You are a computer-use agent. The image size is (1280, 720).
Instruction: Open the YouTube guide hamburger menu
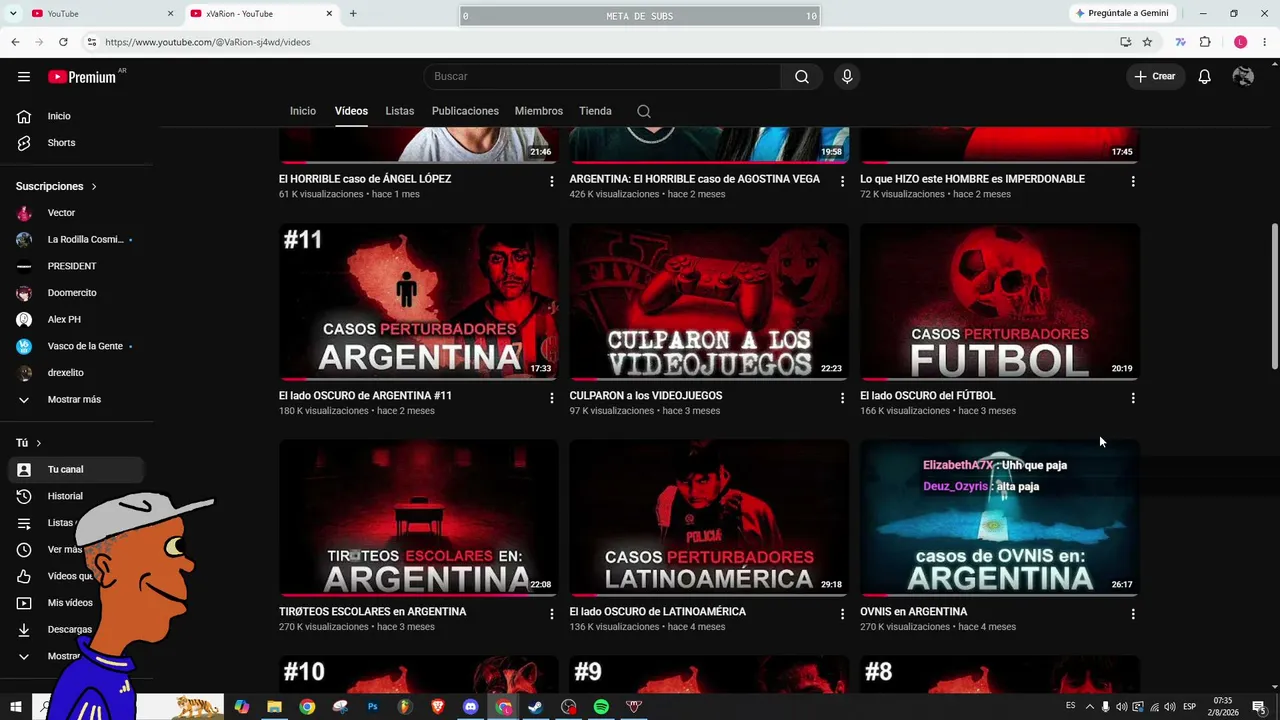(24, 77)
